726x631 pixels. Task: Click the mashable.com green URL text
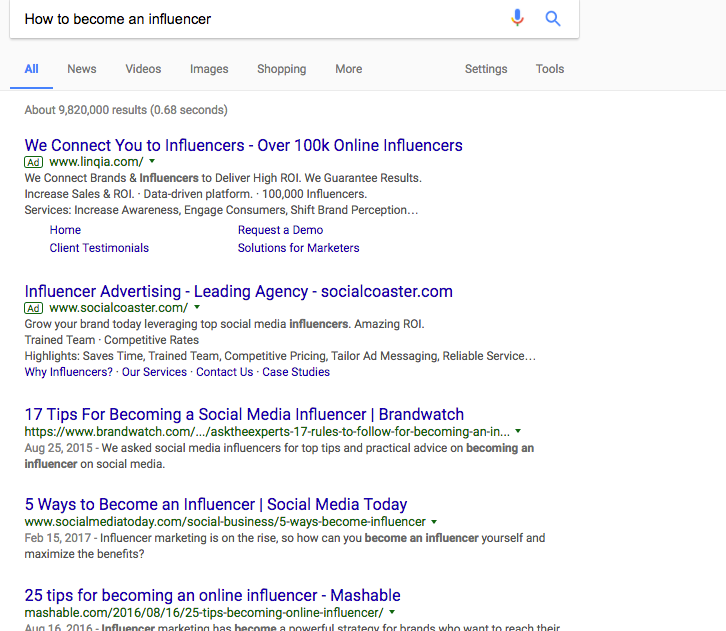pos(204,612)
